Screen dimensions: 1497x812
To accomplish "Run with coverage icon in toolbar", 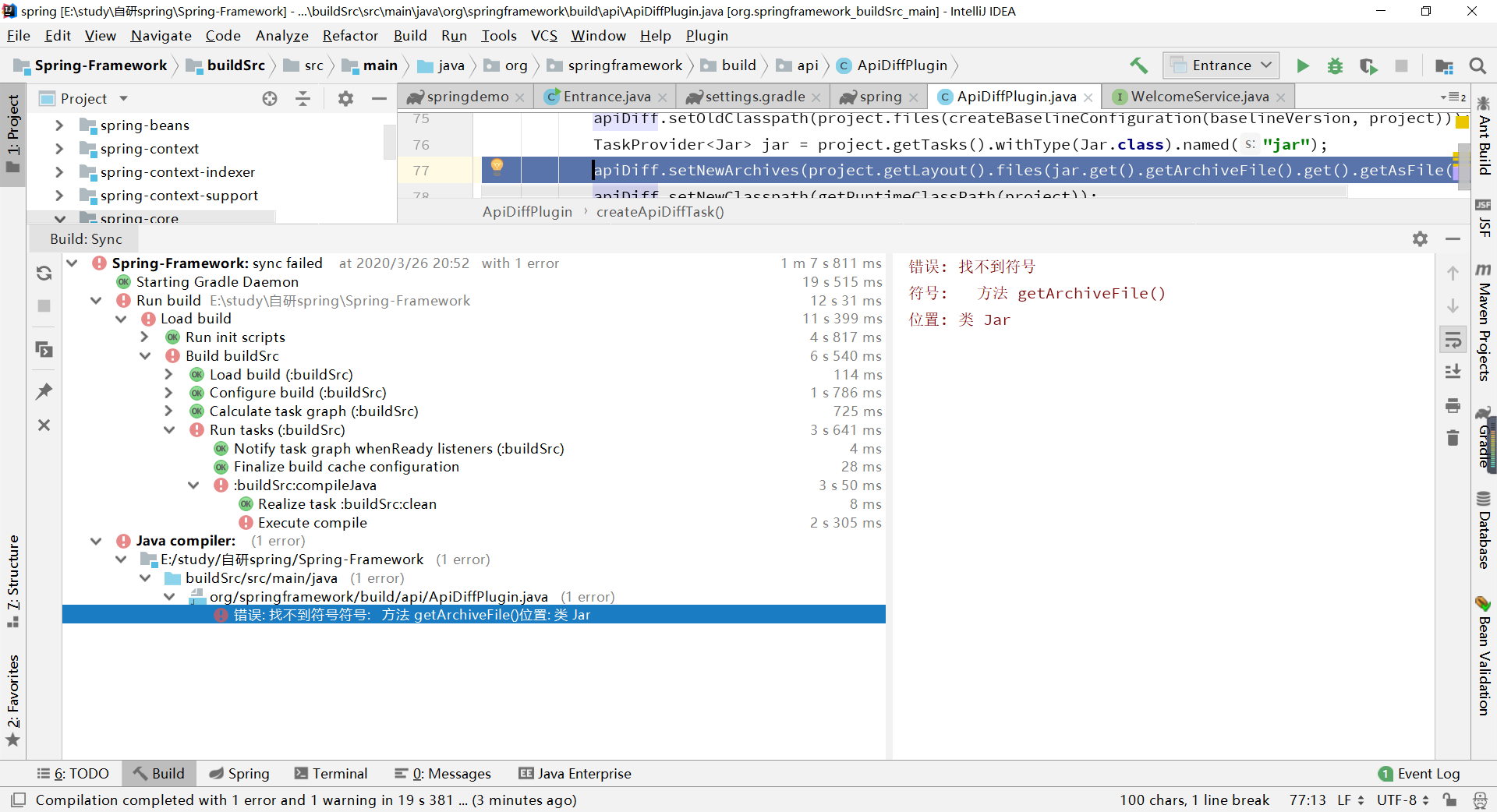I will coord(1368,65).
